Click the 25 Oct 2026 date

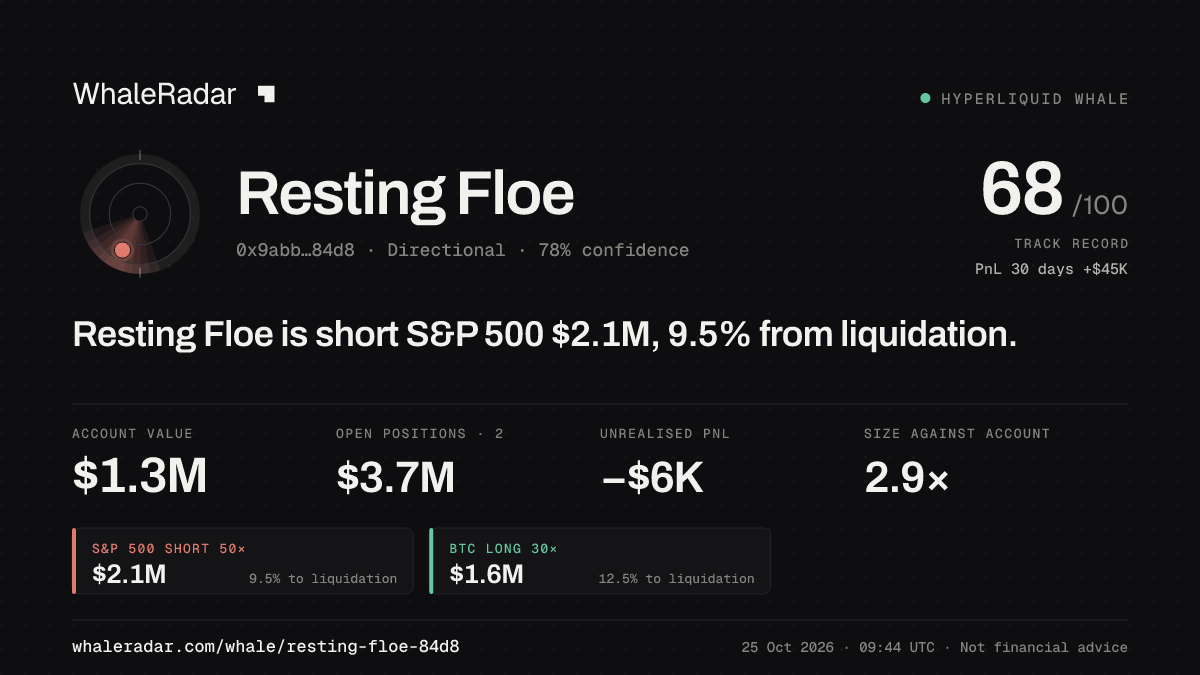pos(788,648)
